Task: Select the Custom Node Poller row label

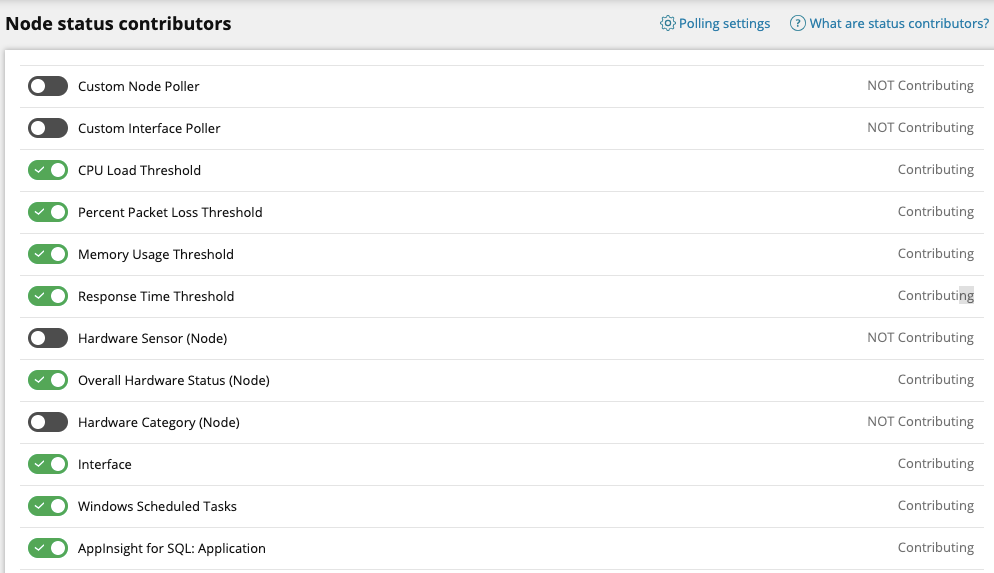Action: click(x=139, y=87)
